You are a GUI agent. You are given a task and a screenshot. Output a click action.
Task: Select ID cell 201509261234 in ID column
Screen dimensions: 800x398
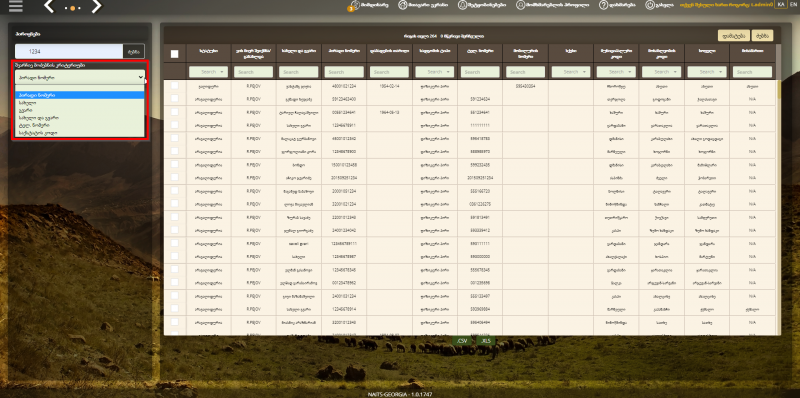(x=344, y=178)
